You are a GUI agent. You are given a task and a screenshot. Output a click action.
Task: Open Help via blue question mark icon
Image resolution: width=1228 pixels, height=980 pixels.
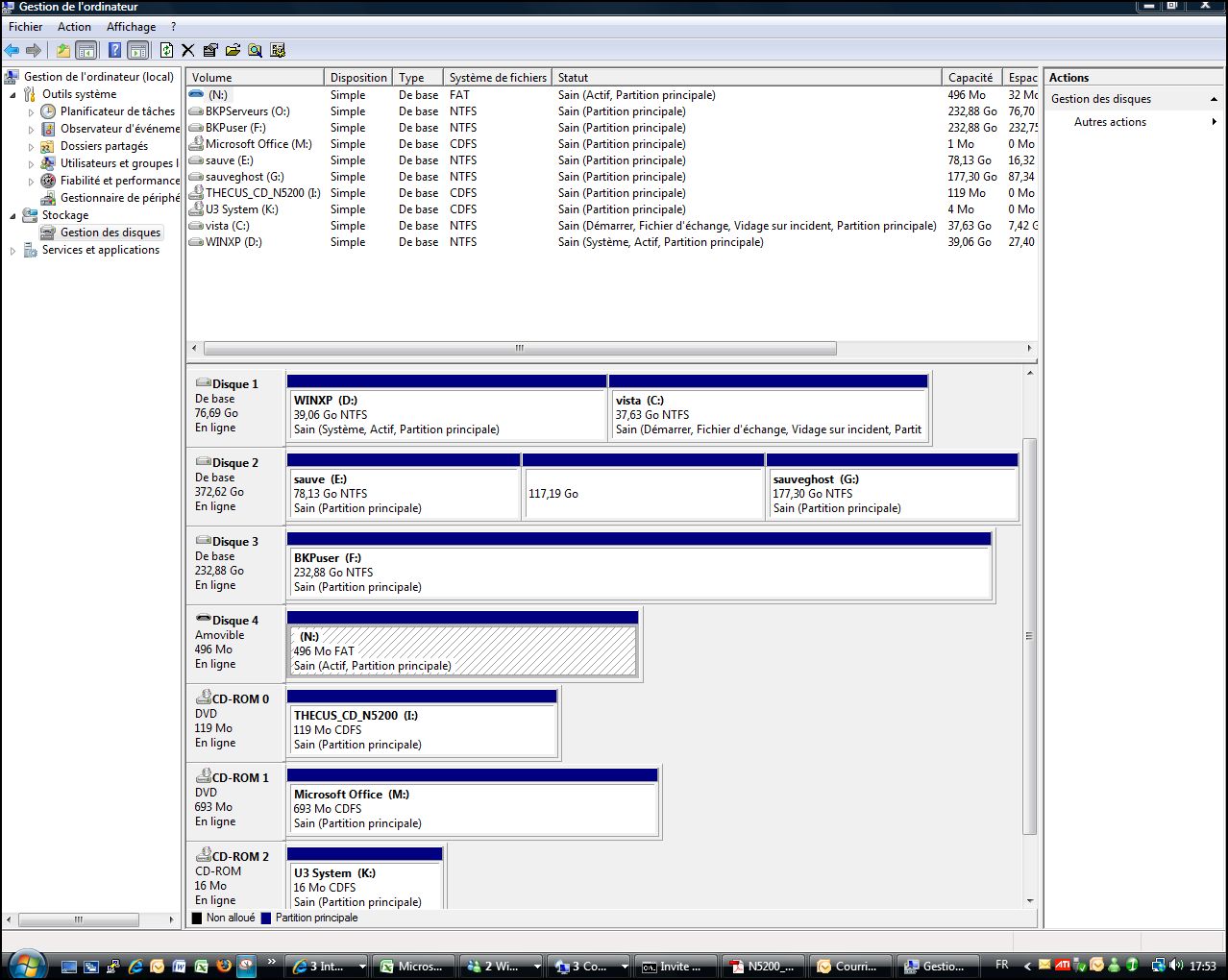114,50
